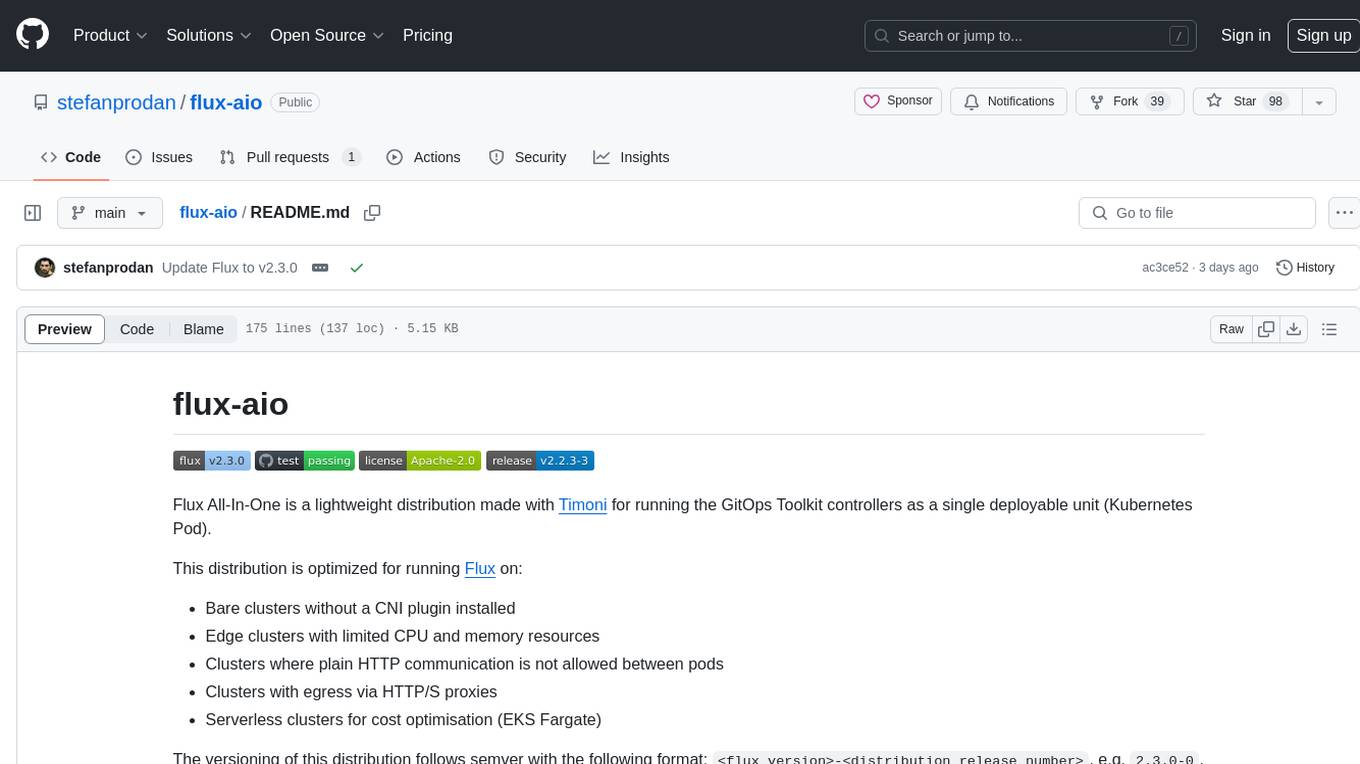Switch to the Code tab
The height and width of the screenshot is (764, 1360).
[71, 157]
